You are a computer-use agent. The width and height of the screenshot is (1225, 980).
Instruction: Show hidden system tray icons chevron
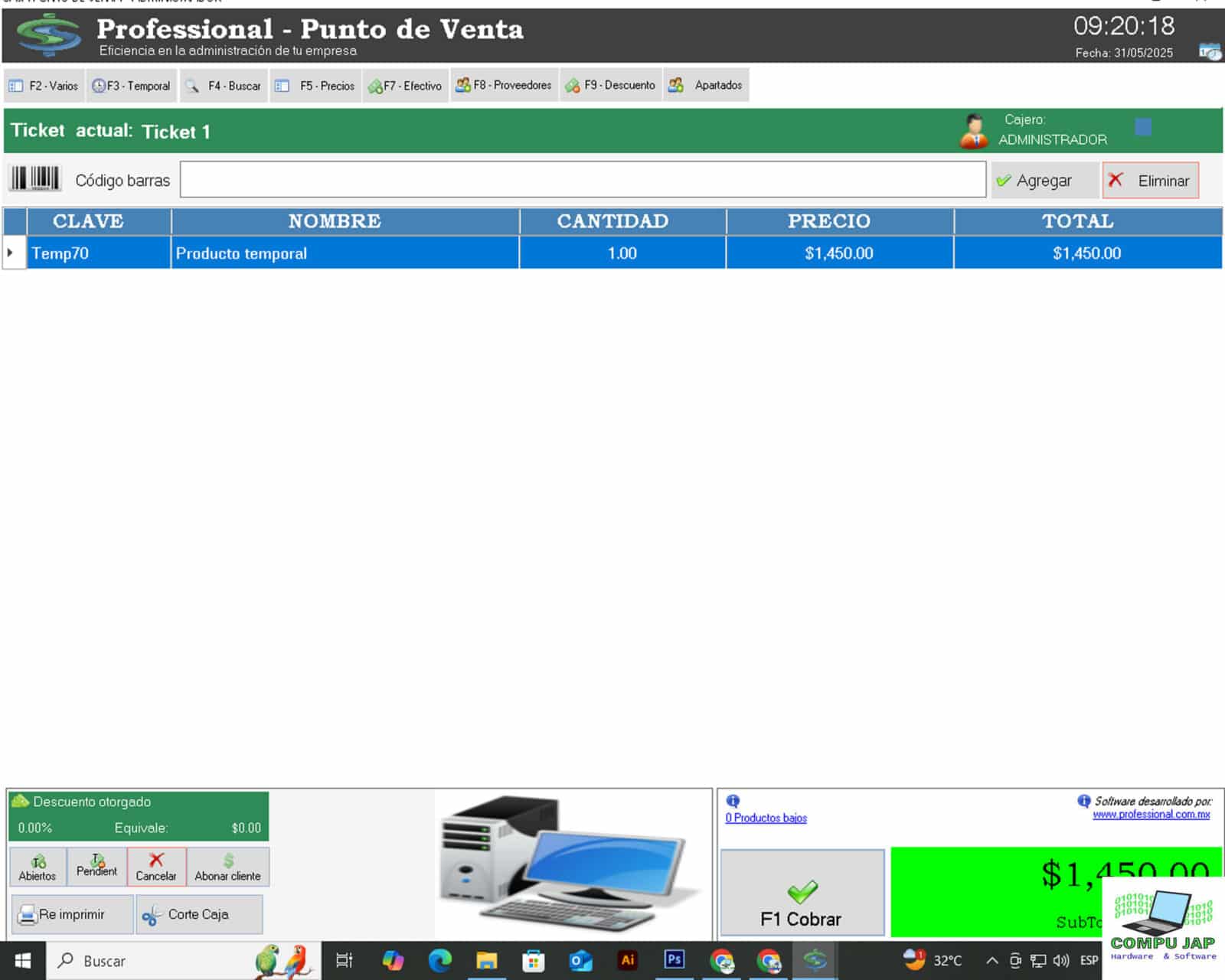pyautogui.click(x=991, y=961)
